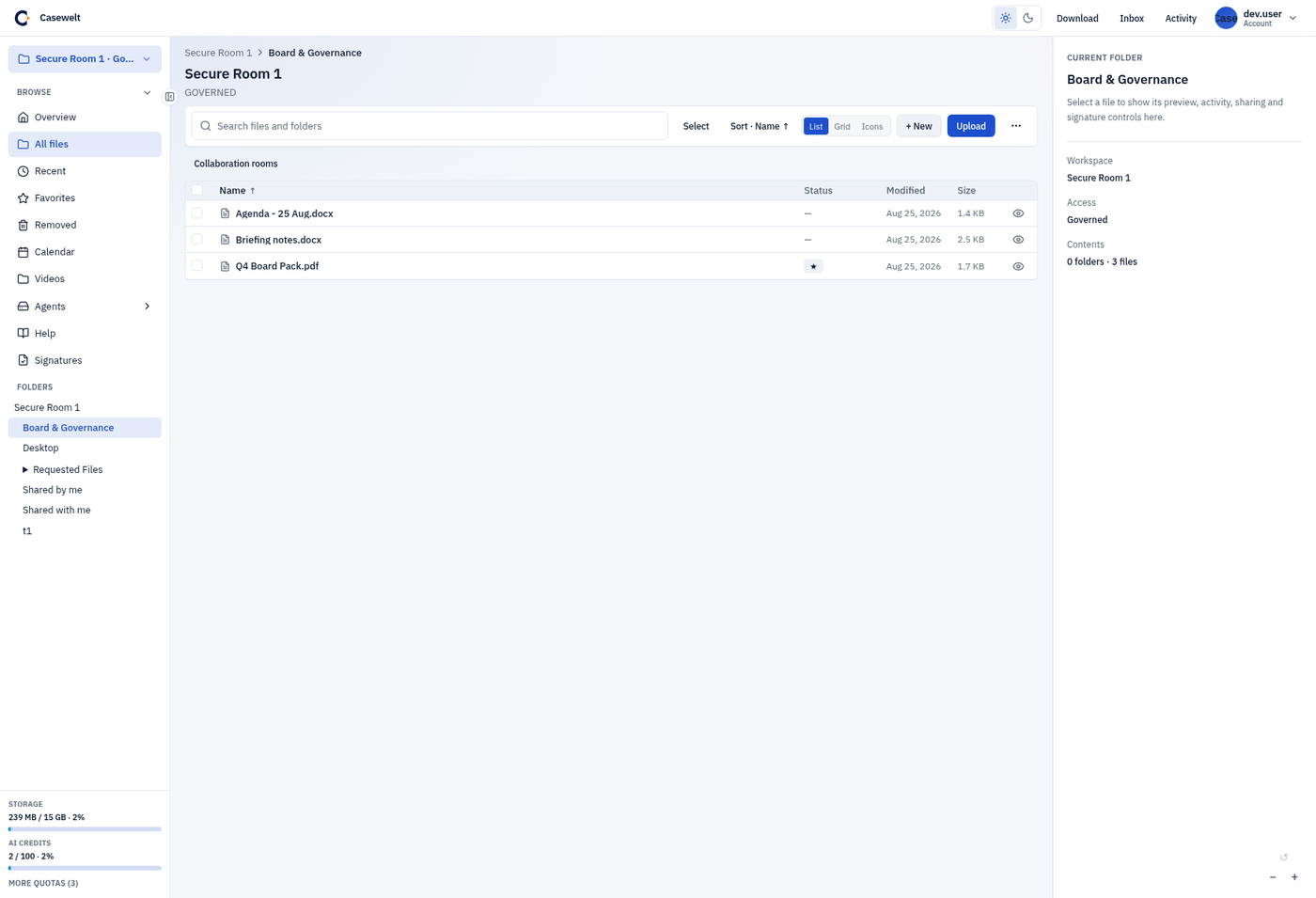This screenshot has width=1316, height=898.
Task: Switch to Icons view
Action: click(x=872, y=126)
